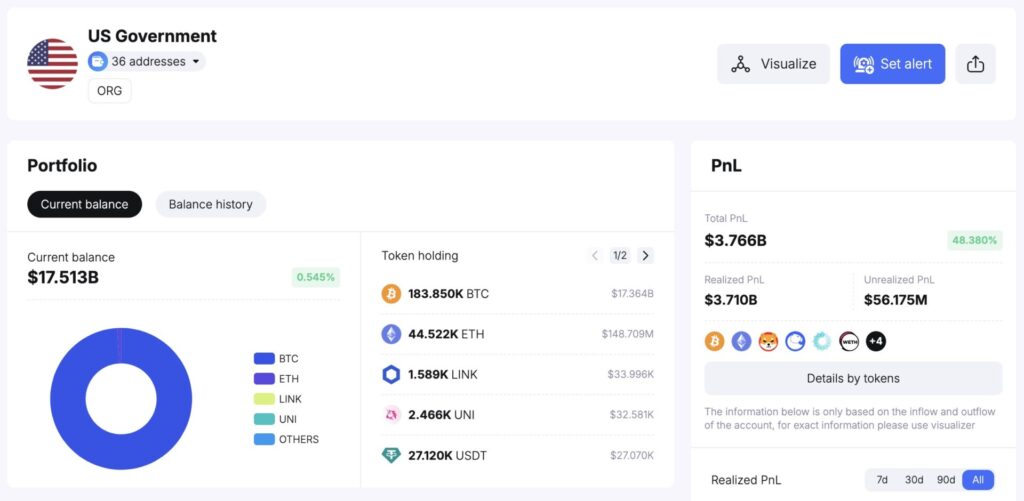The image size is (1024, 501).
Task: Click the share/export icon button
Action: pyautogui.click(x=976, y=64)
